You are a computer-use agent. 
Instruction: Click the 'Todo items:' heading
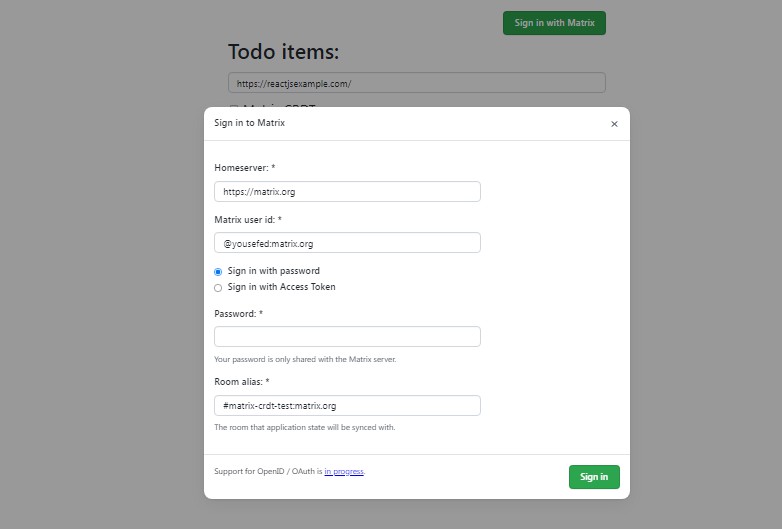[x=284, y=52]
